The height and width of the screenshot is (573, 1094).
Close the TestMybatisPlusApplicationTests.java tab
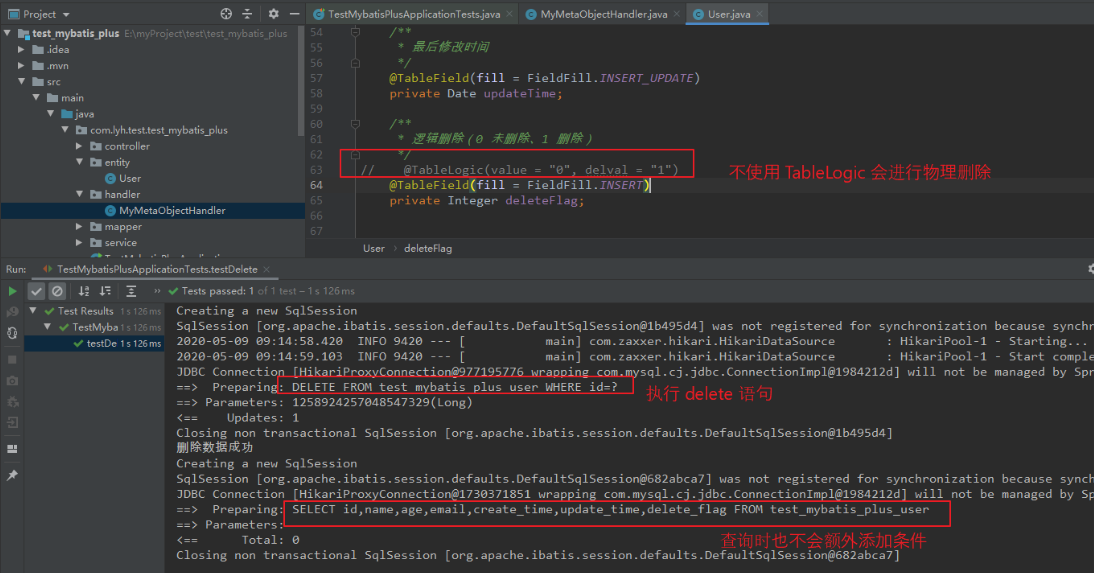pyautogui.click(x=509, y=14)
